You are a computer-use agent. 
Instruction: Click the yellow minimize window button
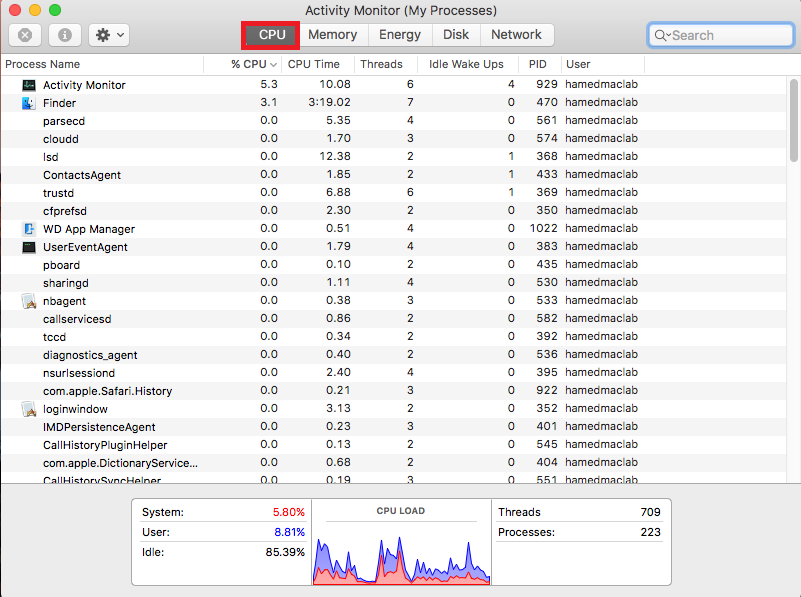coord(35,10)
